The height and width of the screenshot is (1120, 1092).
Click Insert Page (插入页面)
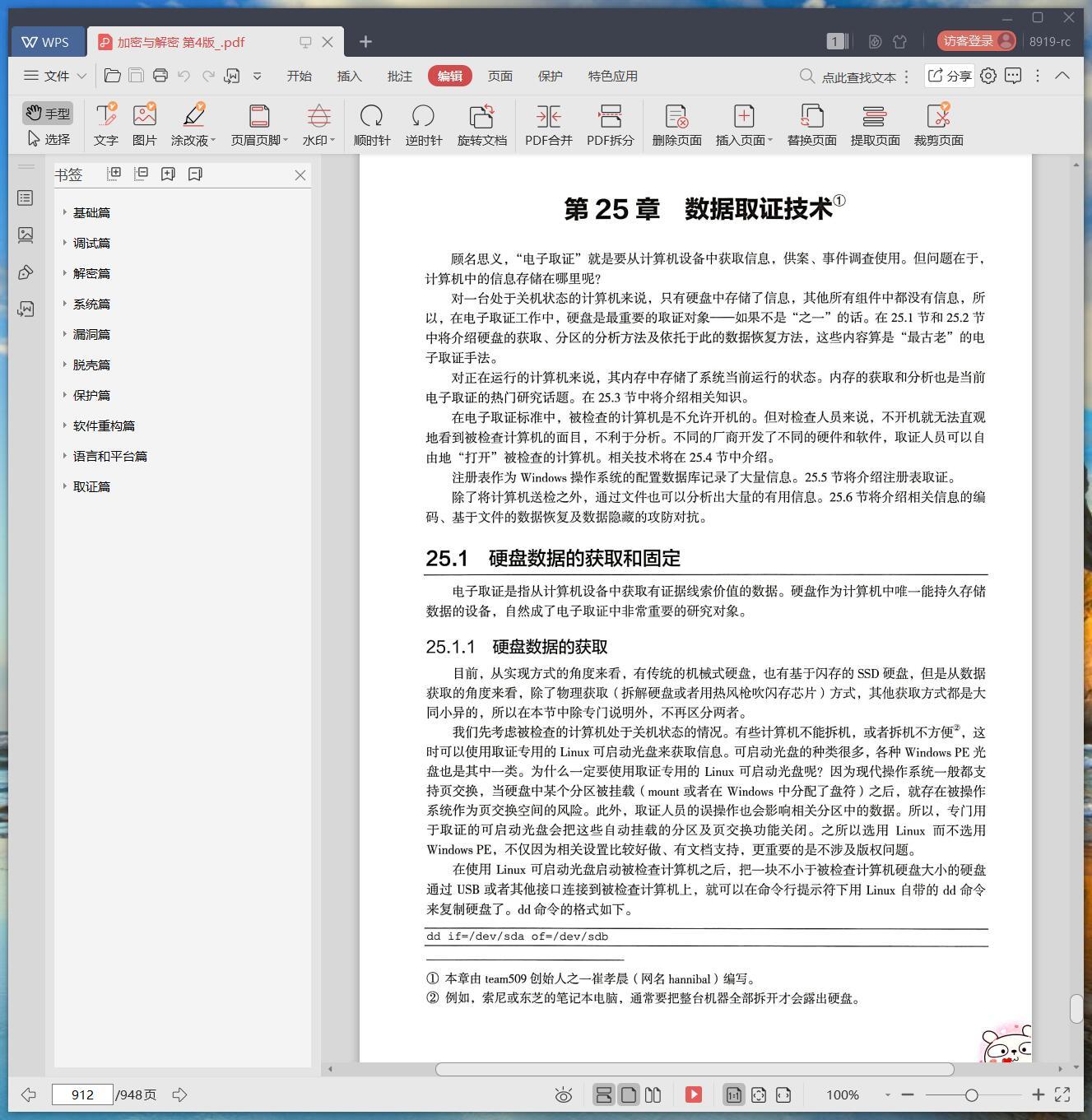[x=744, y=125]
